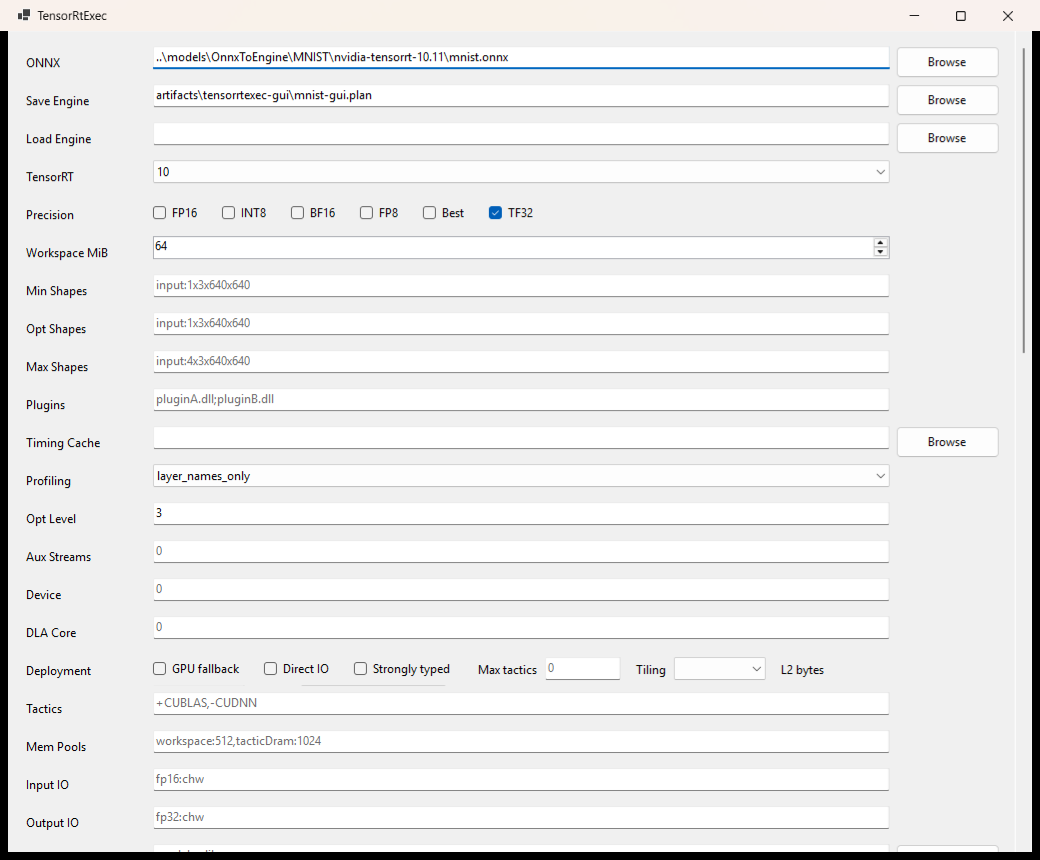Browse for the Load Engine file
This screenshot has height=860, width=1040.
click(x=947, y=138)
